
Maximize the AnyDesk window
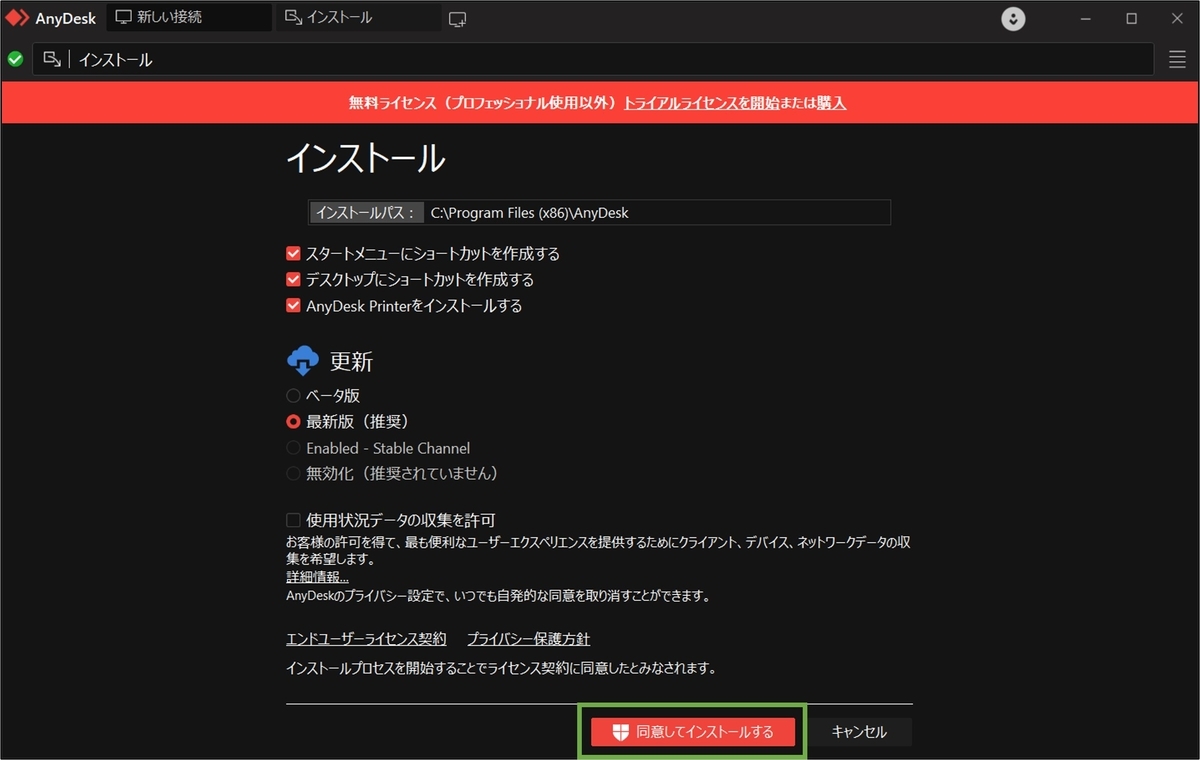click(1131, 18)
